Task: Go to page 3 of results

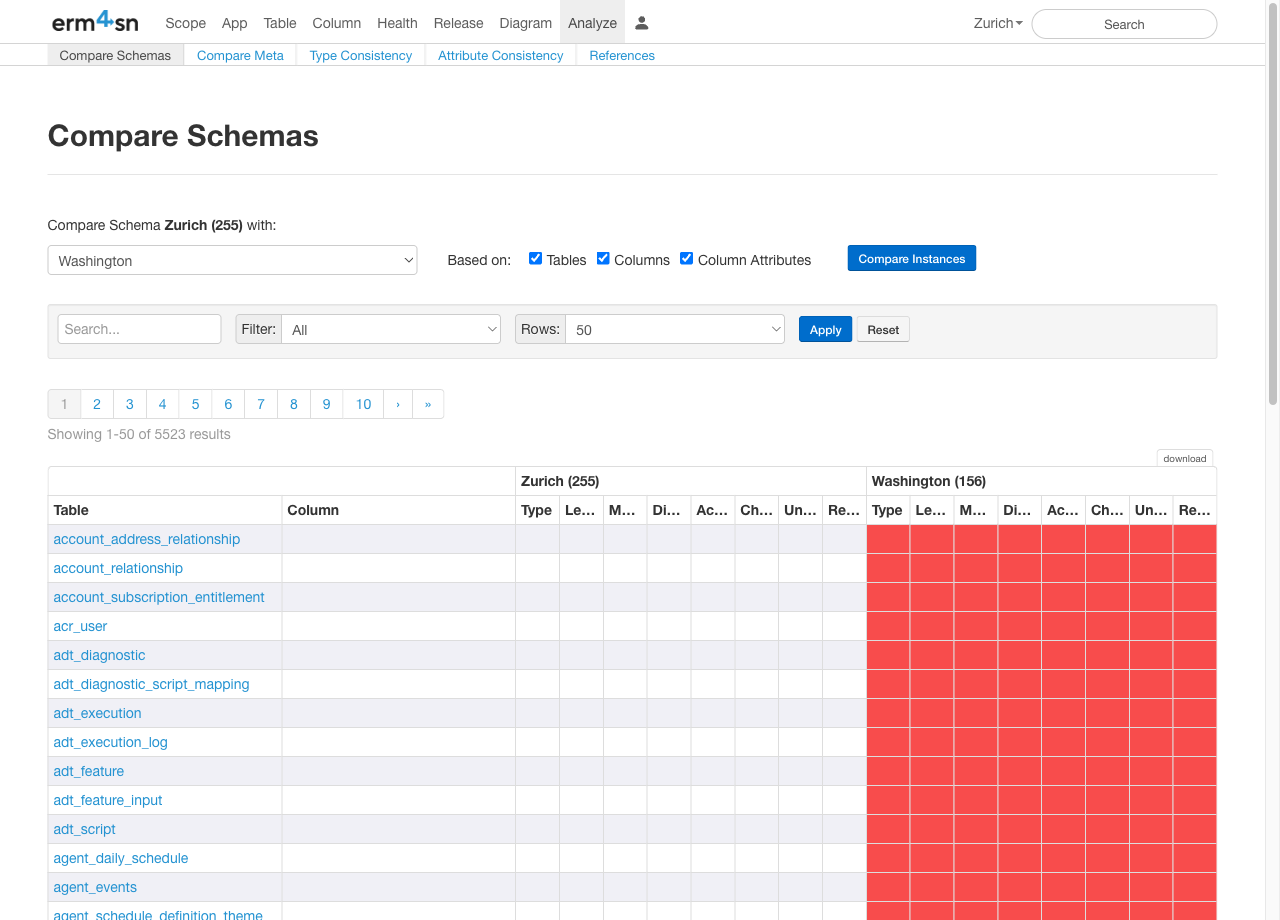Action: tap(129, 403)
